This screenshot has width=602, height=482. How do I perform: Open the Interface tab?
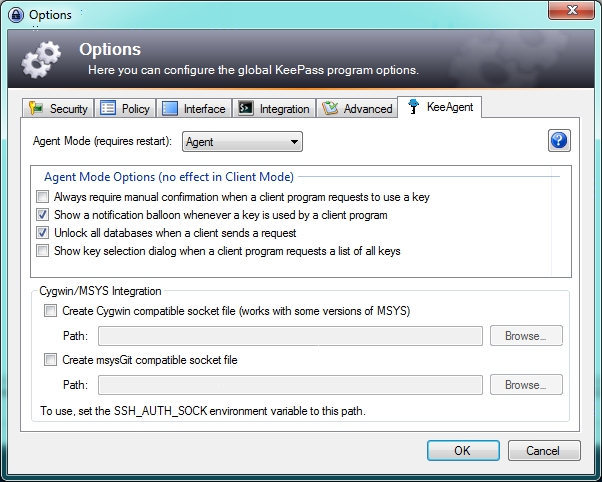pos(194,109)
